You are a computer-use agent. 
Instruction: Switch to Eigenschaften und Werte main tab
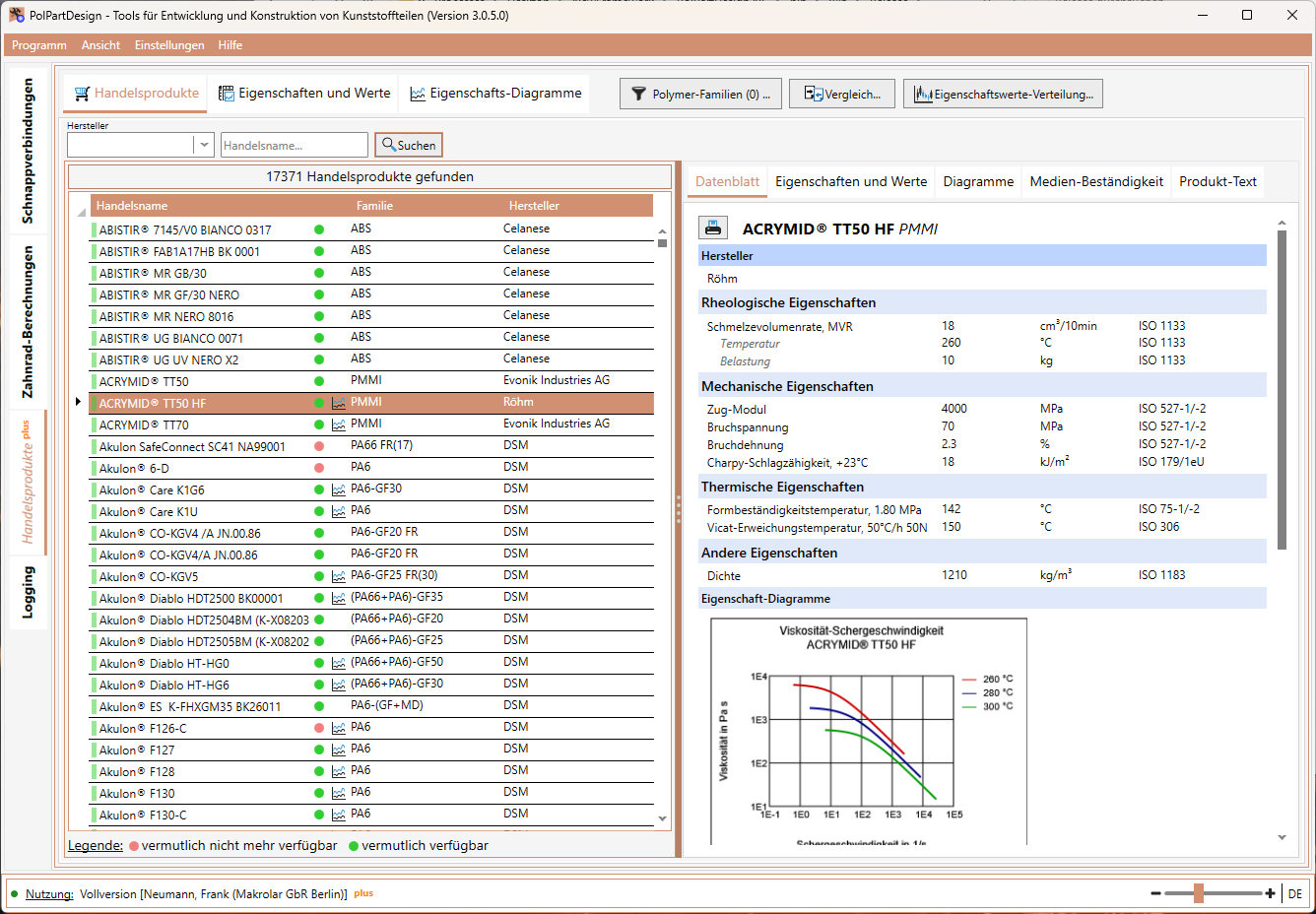[303, 94]
